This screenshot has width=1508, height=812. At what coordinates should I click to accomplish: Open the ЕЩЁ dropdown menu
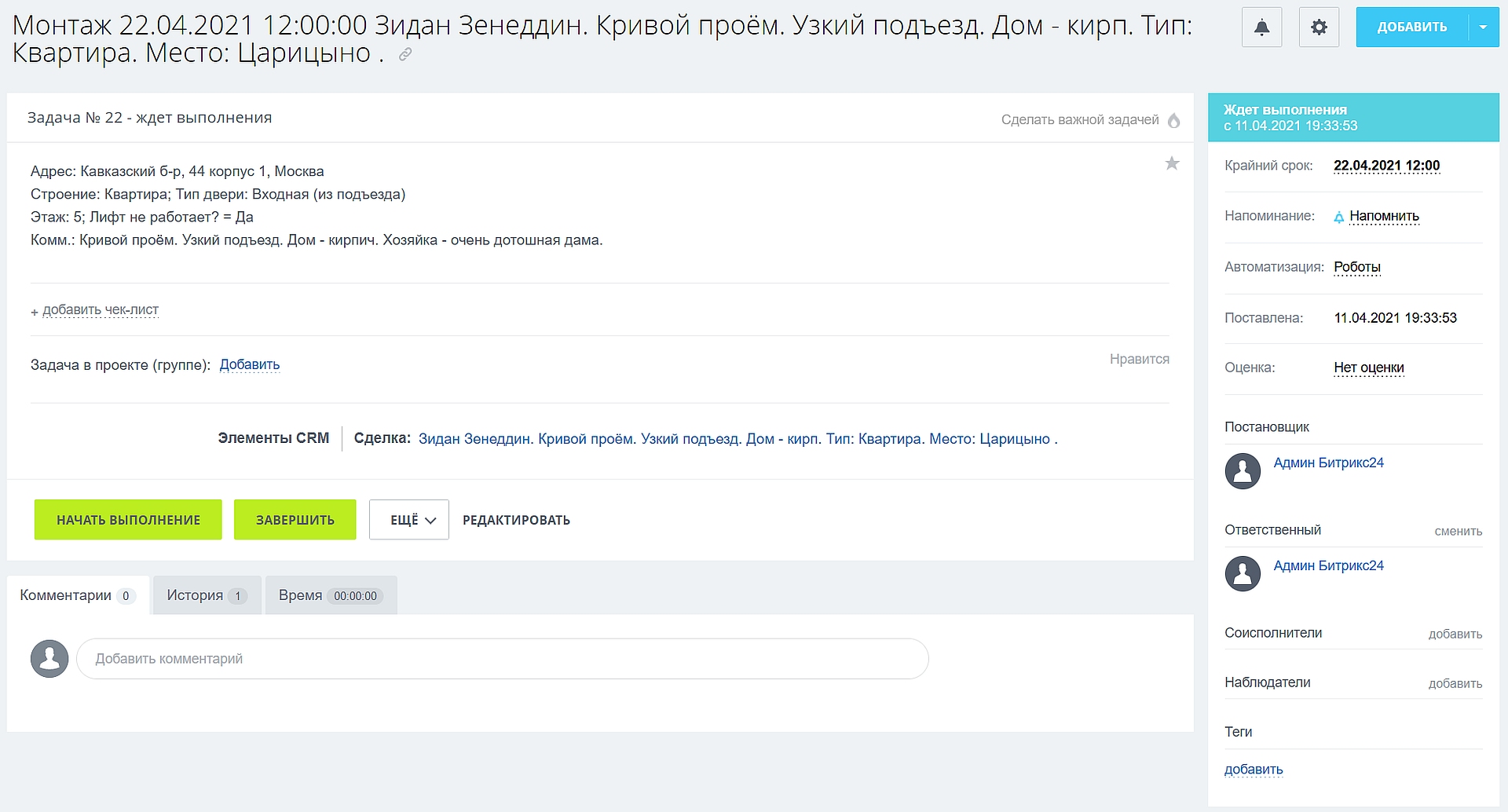click(x=409, y=520)
